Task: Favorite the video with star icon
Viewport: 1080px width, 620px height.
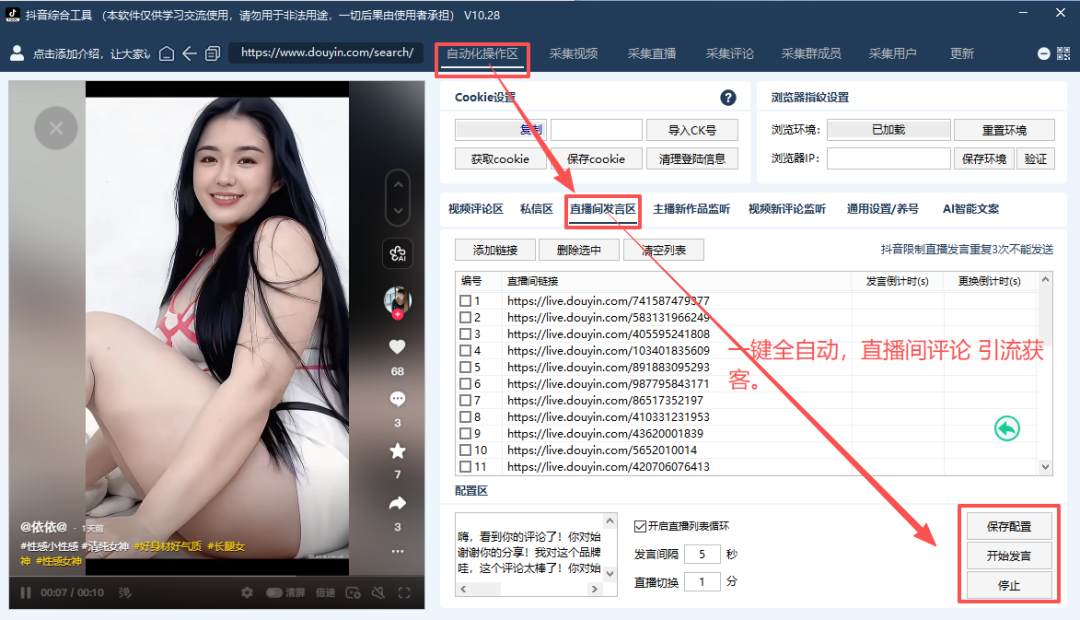Action: click(397, 451)
